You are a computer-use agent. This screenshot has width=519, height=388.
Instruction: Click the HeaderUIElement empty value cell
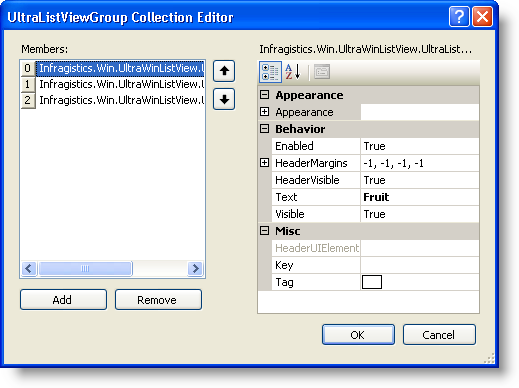coord(420,248)
